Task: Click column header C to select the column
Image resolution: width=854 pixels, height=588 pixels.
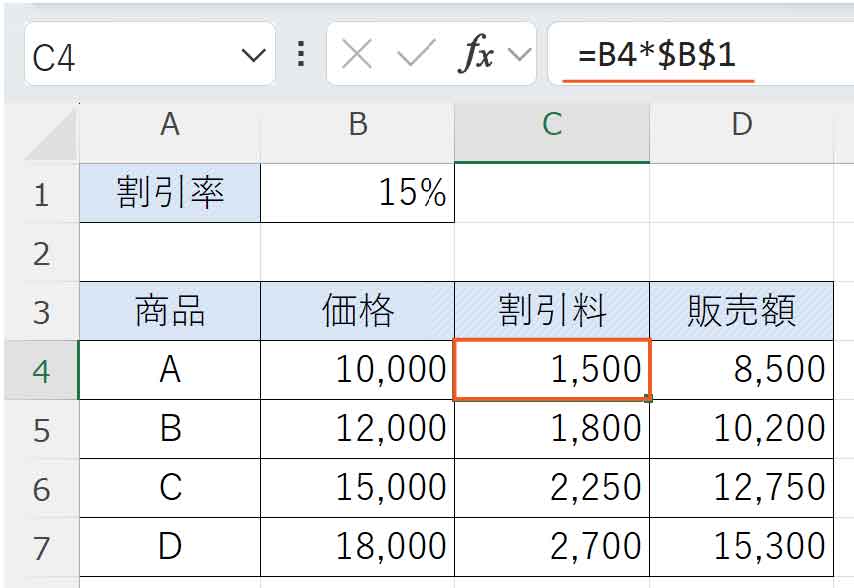Action: pyautogui.click(x=551, y=128)
